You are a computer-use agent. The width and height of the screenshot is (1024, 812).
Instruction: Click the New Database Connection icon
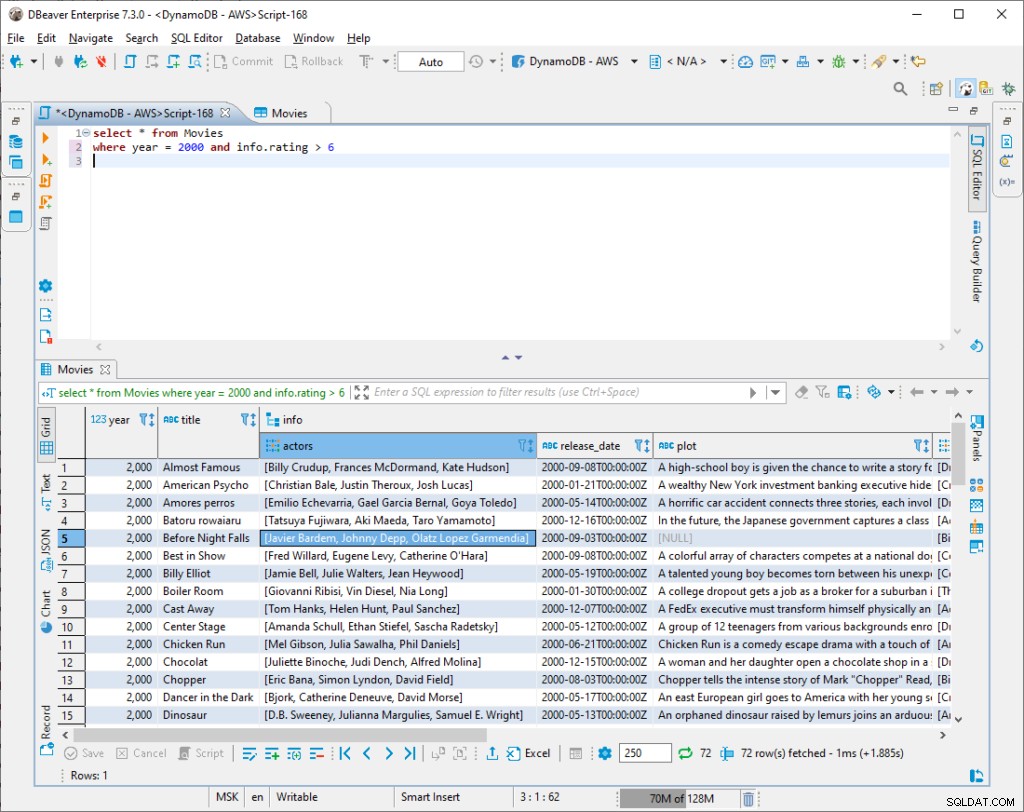point(16,61)
